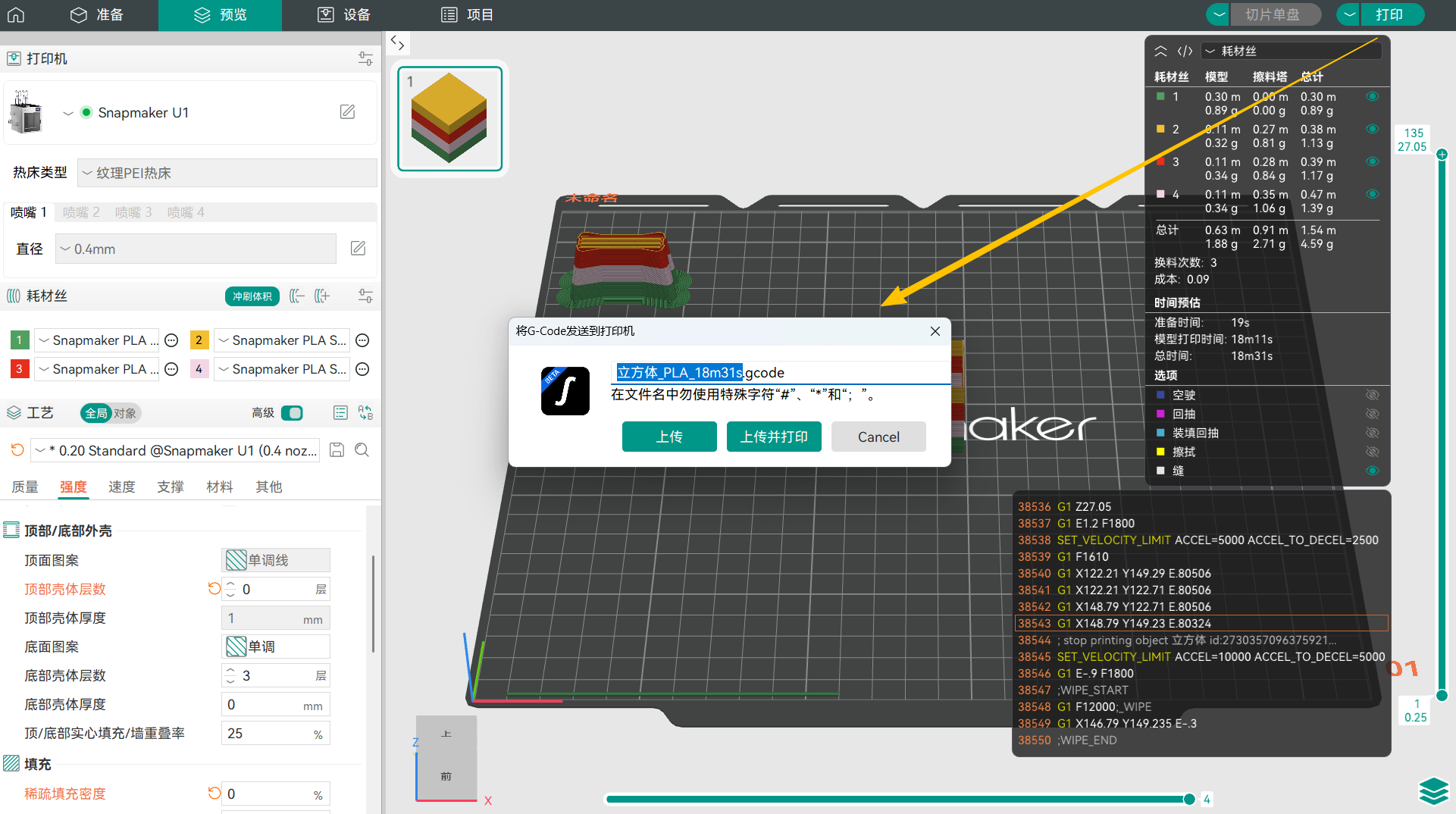Click the 上传并打印 button
1456x814 pixels.
click(773, 437)
